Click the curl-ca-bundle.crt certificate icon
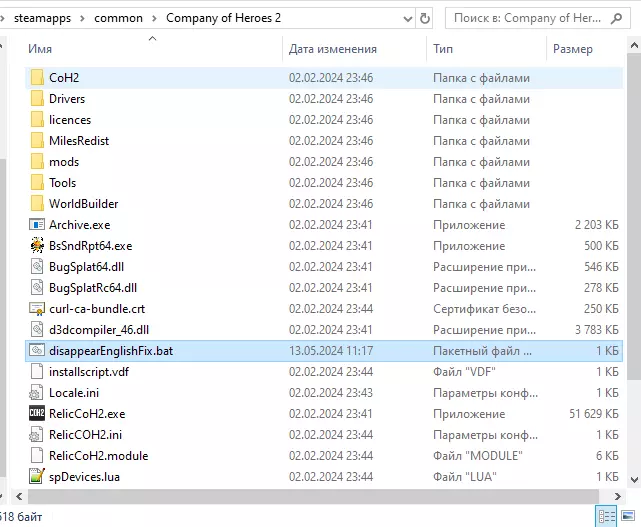The width and height of the screenshot is (641, 527). click(x=37, y=309)
